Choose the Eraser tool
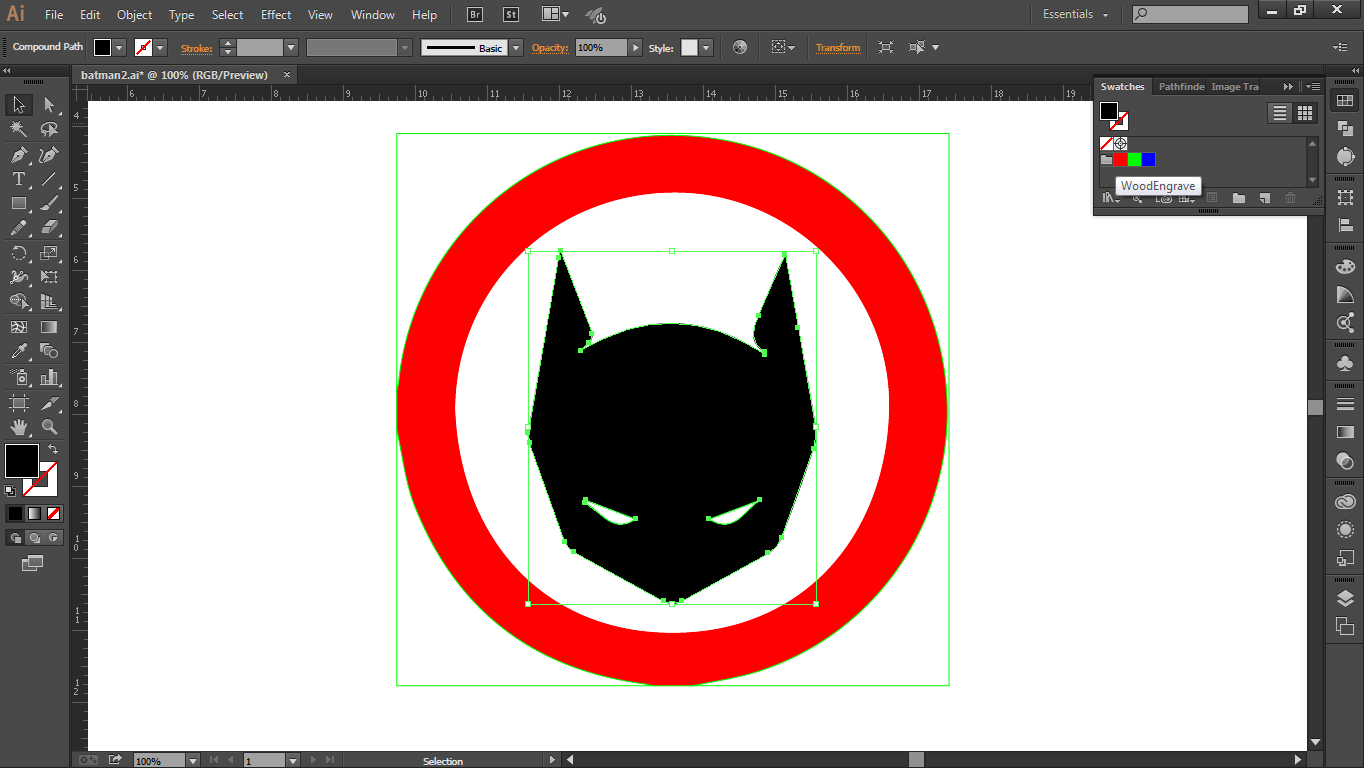The image size is (1364, 768). pos(49,228)
